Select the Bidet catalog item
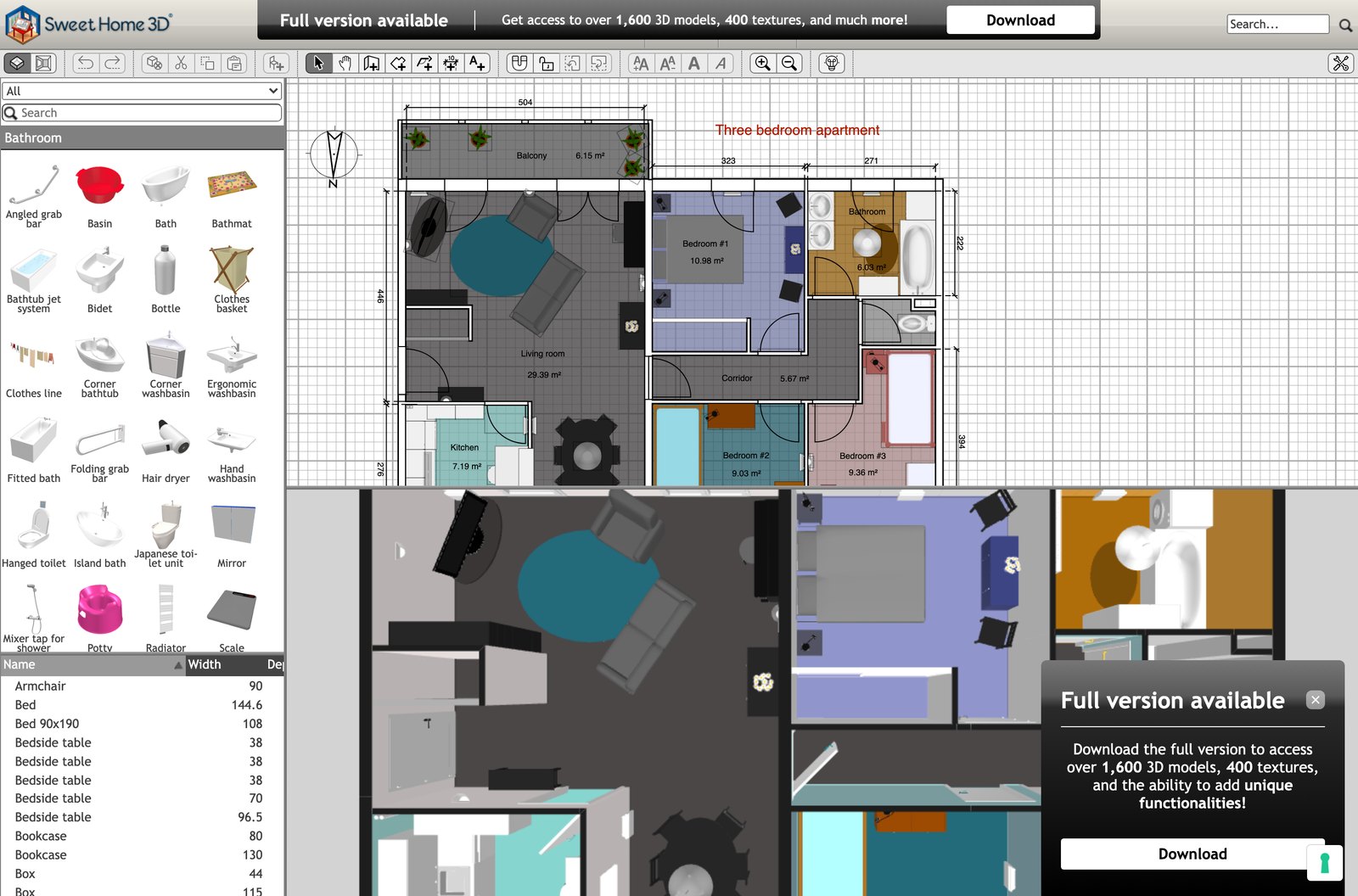The height and width of the screenshot is (896, 1358). tap(99, 281)
